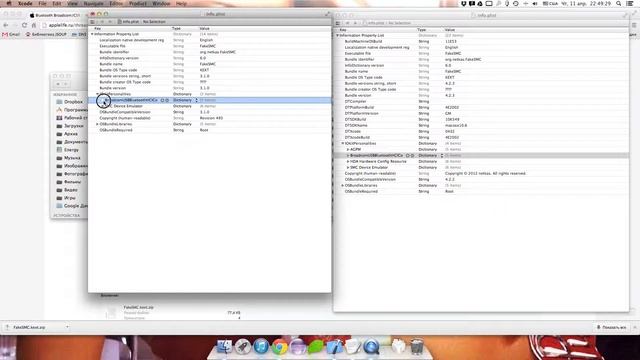This screenshot has height=360, width=640.
Task: Expand BroadcomUSBBluetoothHCICo in right window
Action: 348,156
